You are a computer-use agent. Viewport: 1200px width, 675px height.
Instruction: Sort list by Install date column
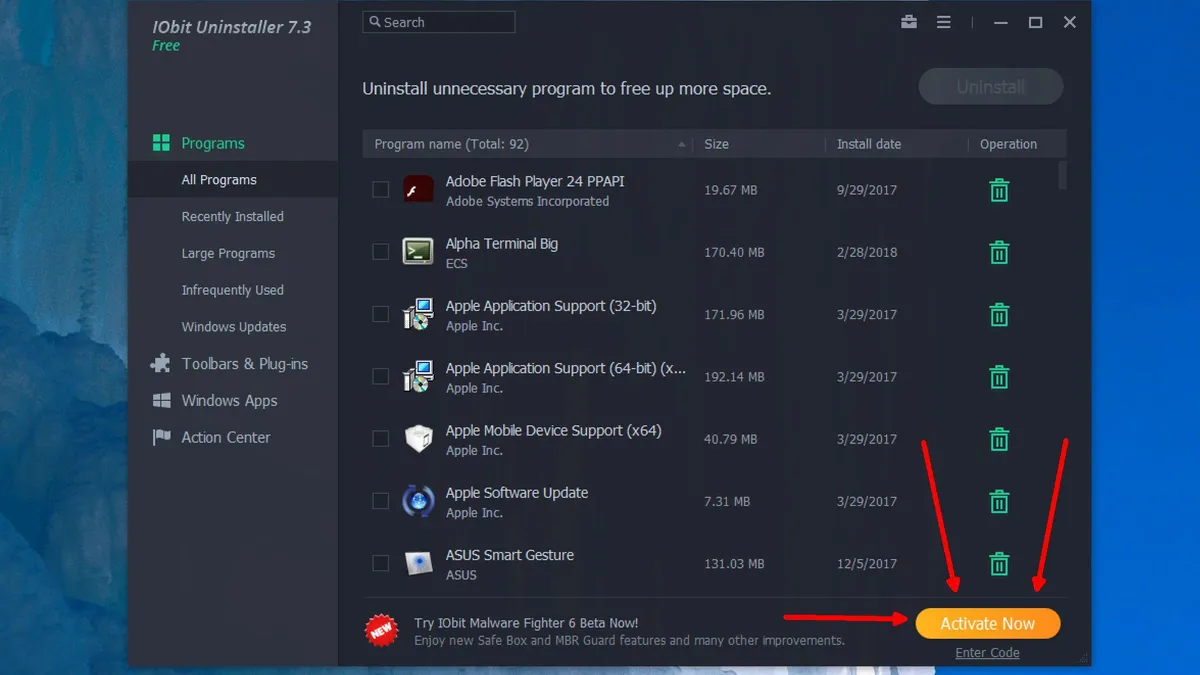(896, 144)
